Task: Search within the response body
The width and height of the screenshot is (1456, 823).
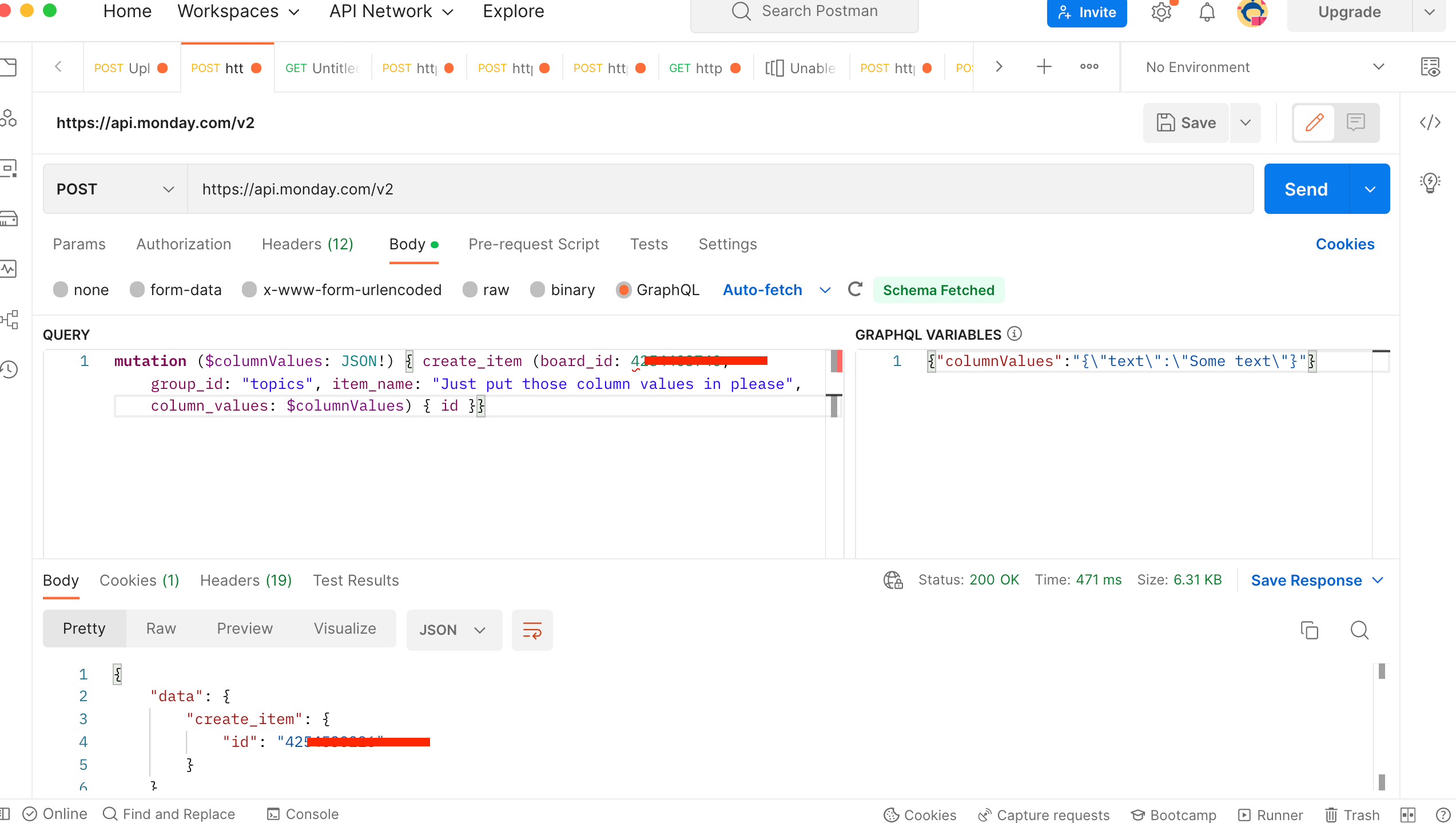Action: (1359, 630)
